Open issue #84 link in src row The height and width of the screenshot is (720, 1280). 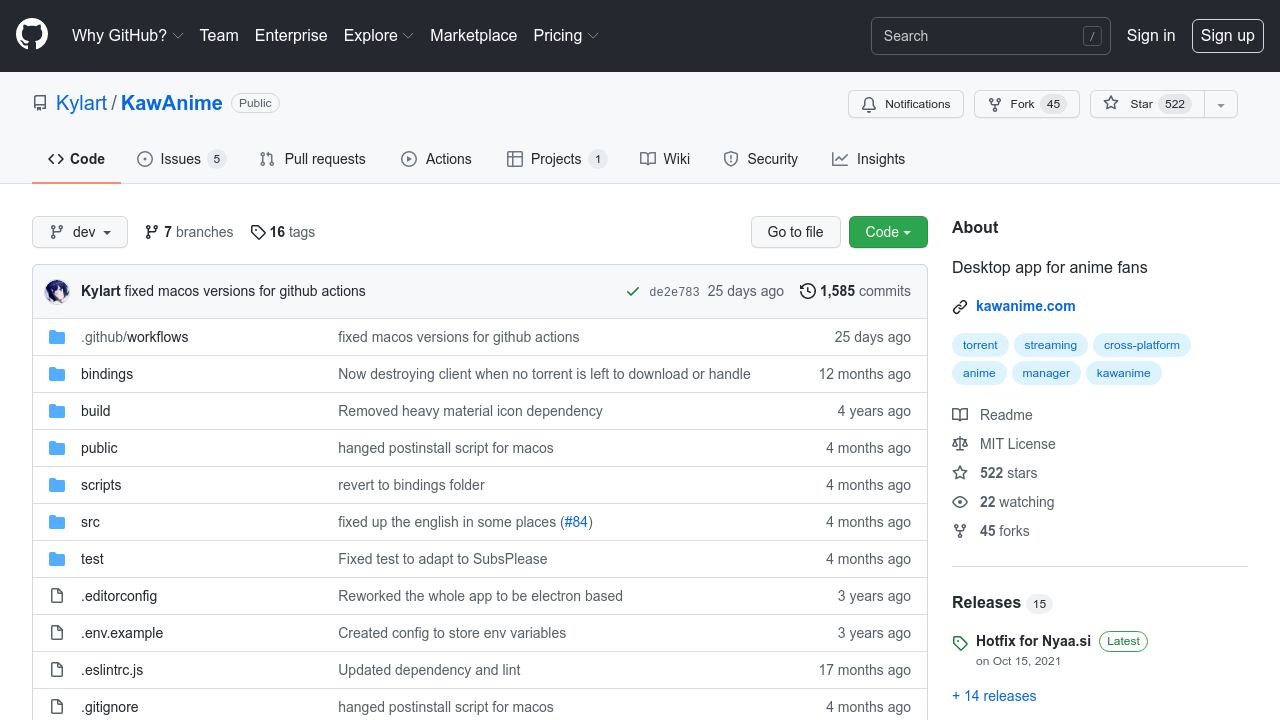coord(576,522)
